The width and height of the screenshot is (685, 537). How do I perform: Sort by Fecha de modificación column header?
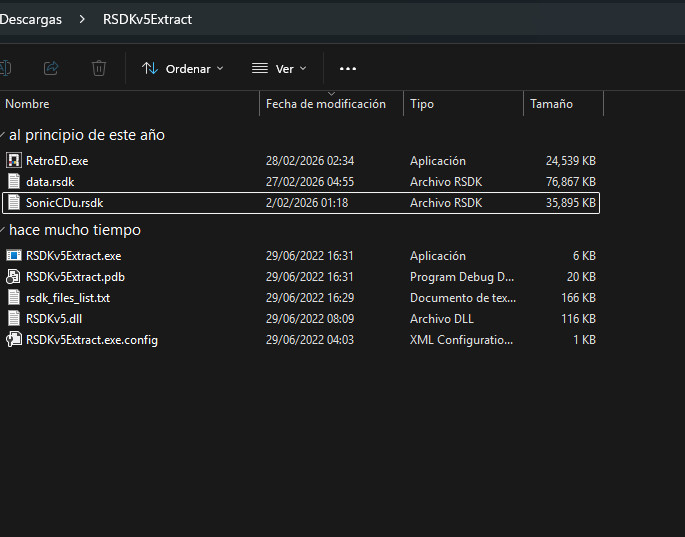pyautogui.click(x=331, y=104)
